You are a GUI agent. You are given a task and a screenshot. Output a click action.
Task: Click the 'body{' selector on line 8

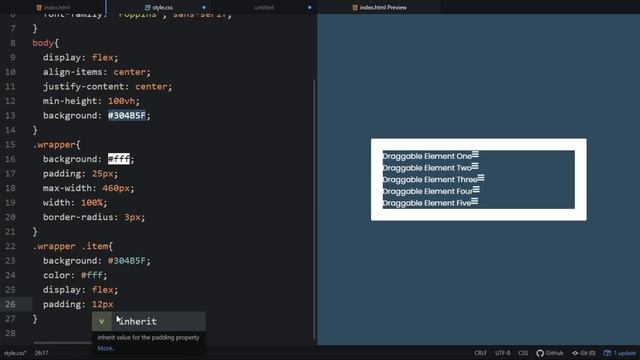pos(46,43)
